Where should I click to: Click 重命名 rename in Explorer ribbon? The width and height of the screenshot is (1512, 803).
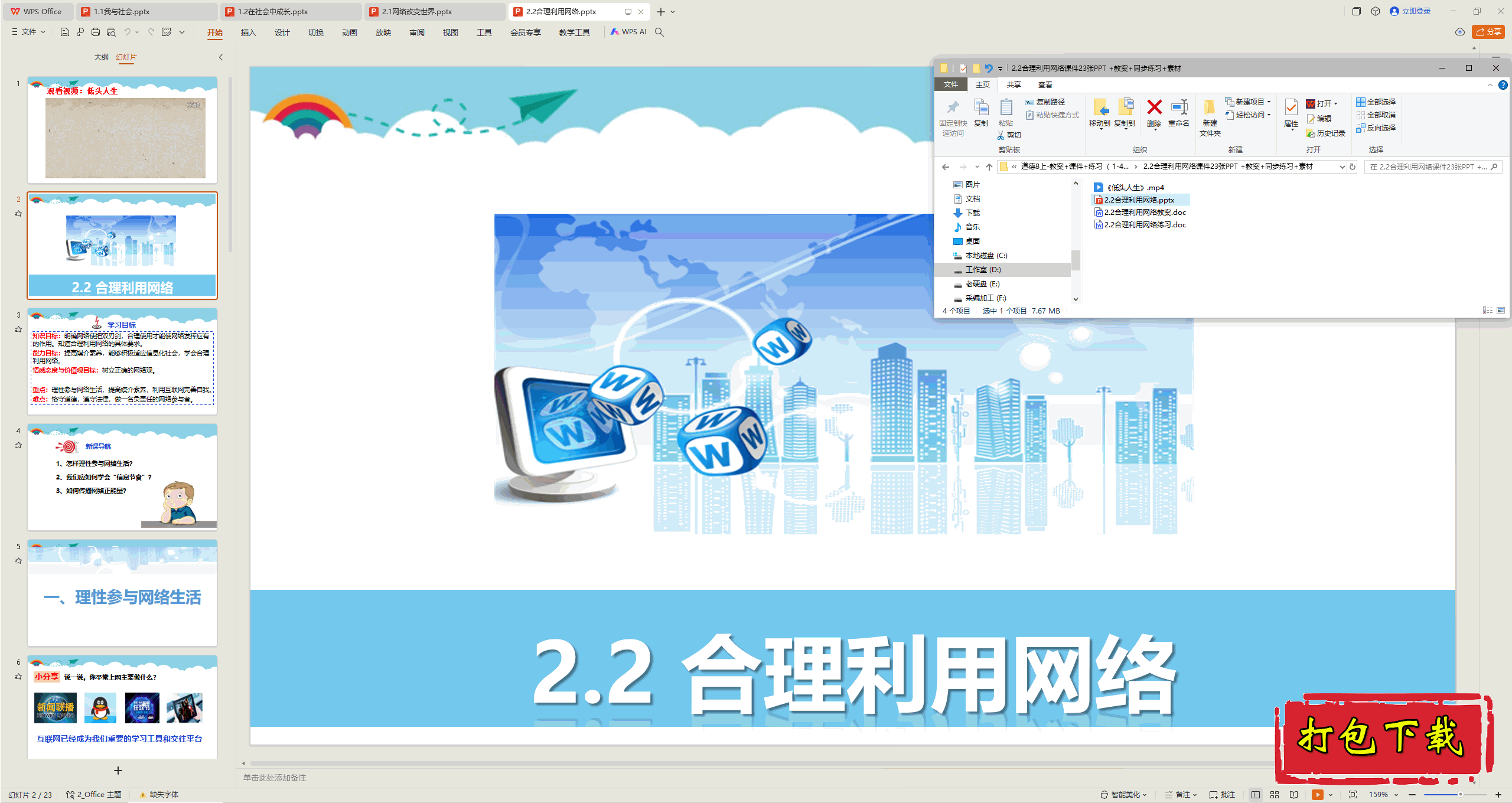click(x=1179, y=113)
